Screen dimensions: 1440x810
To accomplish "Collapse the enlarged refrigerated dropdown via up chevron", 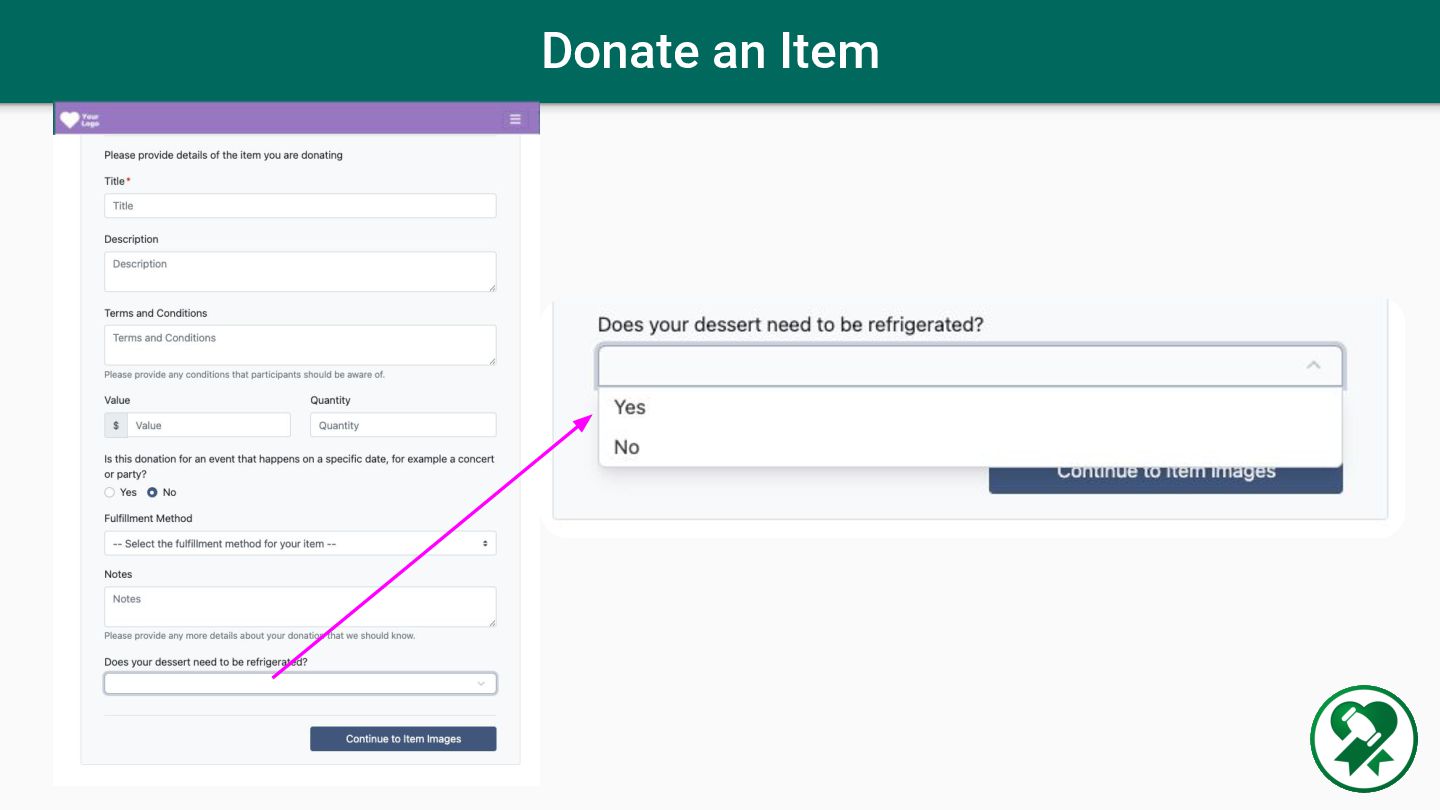I will [x=1313, y=365].
